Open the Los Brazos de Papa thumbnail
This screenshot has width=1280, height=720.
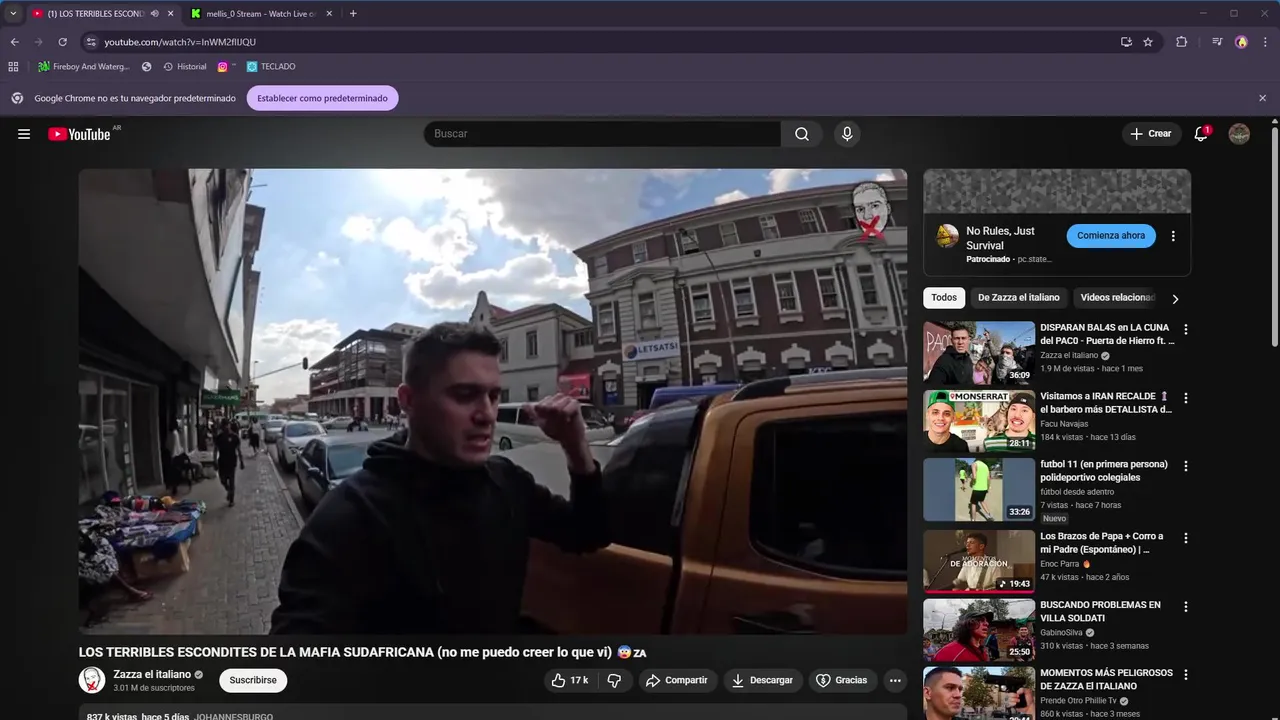pos(979,561)
